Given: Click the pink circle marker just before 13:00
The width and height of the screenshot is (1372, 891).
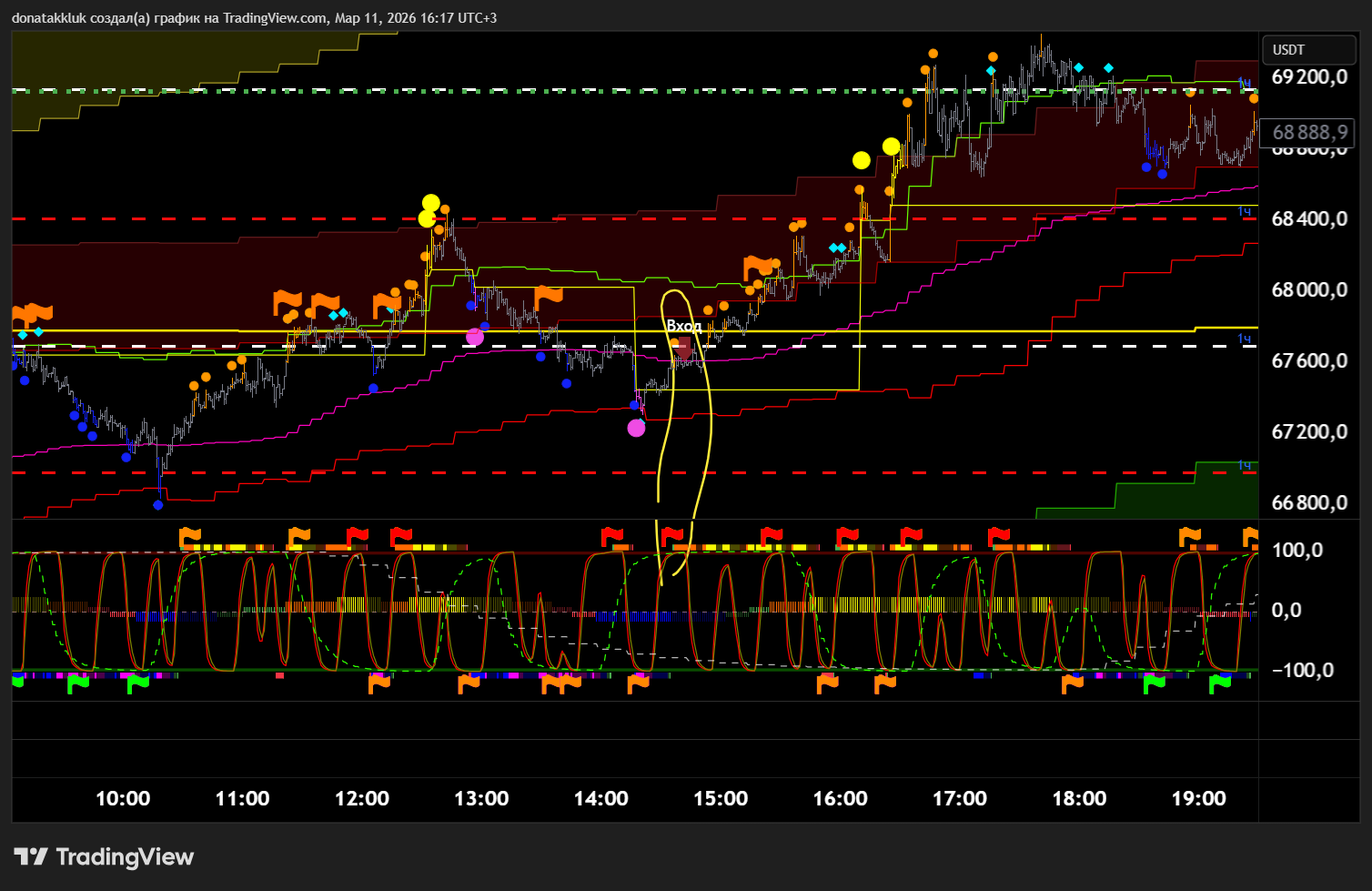Looking at the screenshot, I should point(475,337).
